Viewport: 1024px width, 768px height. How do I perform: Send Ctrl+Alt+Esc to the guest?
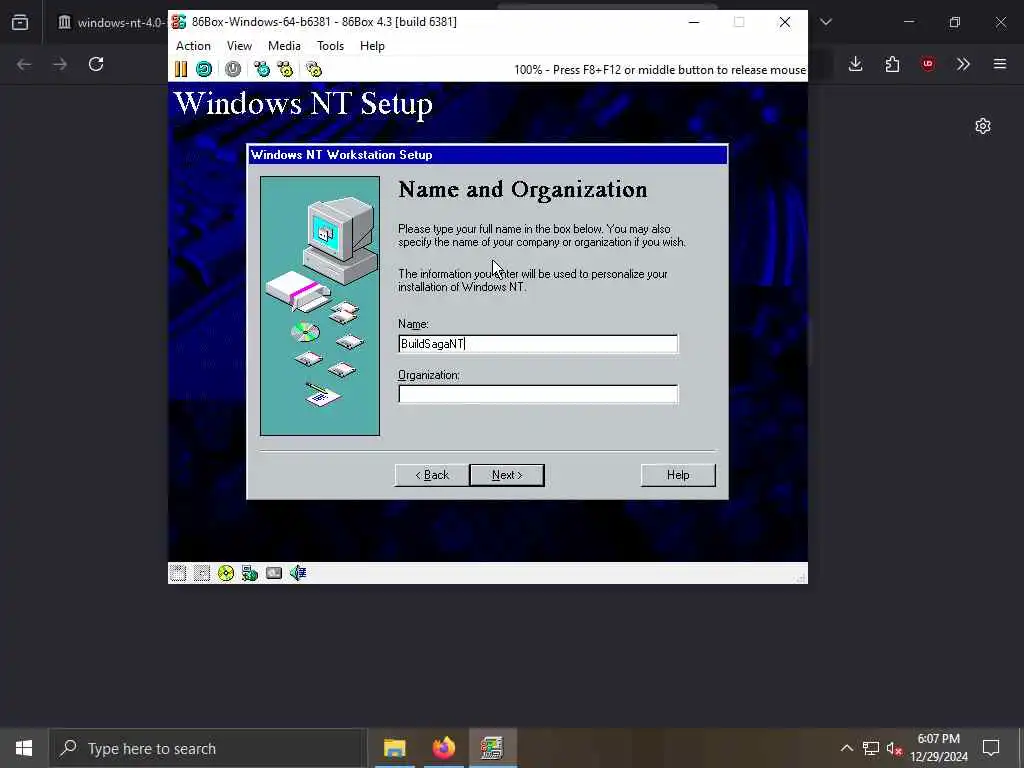coord(285,69)
